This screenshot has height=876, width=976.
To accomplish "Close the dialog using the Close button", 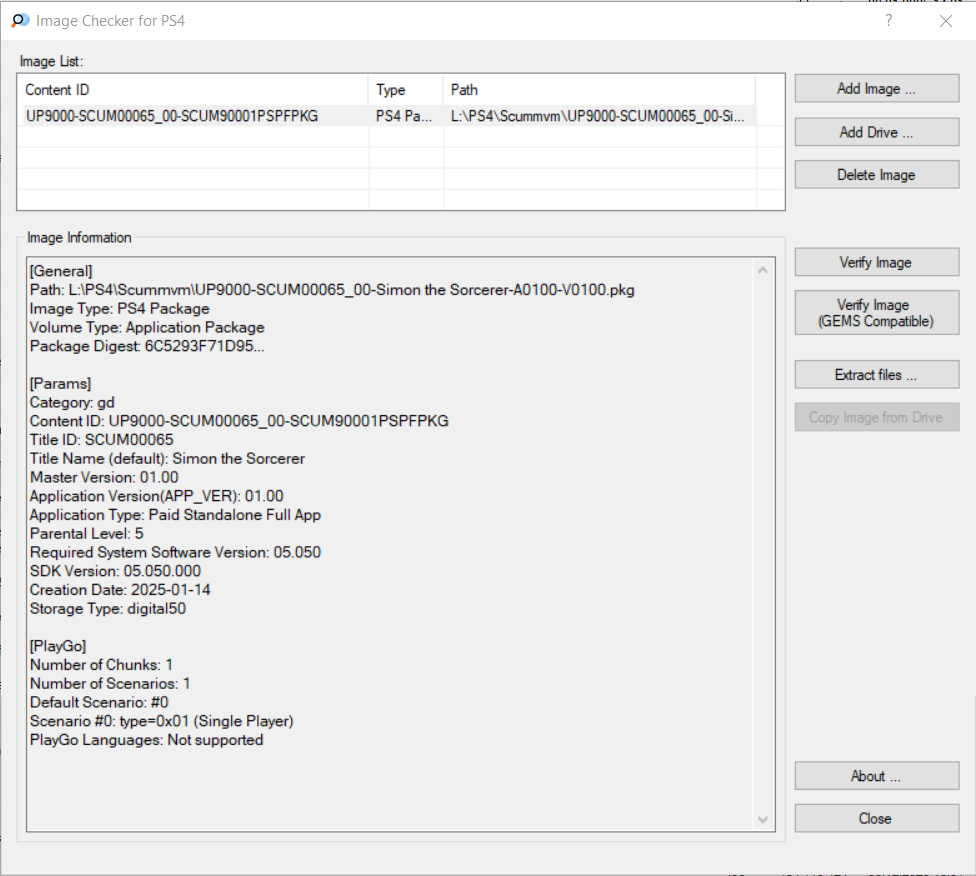I will pyautogui.click(x=876, y=818).
